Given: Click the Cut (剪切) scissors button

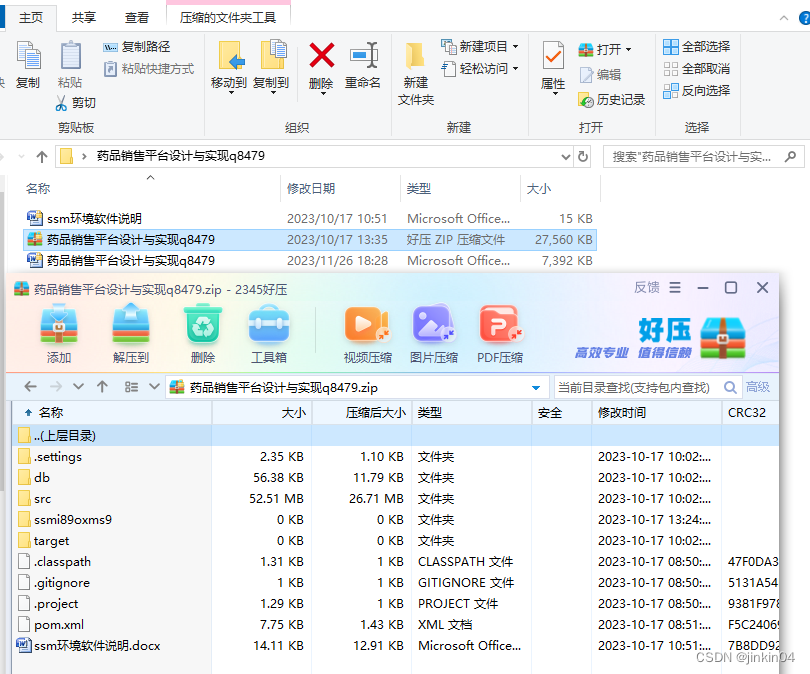Looking at the screenshot, I should coord(76,103).
